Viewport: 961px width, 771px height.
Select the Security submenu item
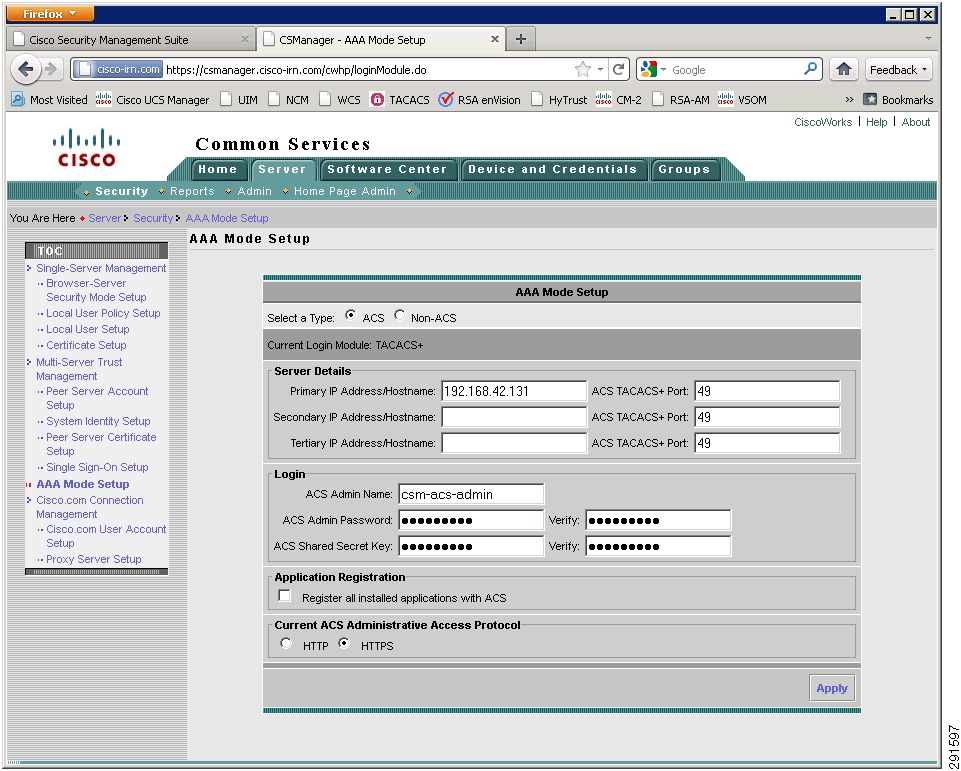pyautogui.click(x=121, y=191)
